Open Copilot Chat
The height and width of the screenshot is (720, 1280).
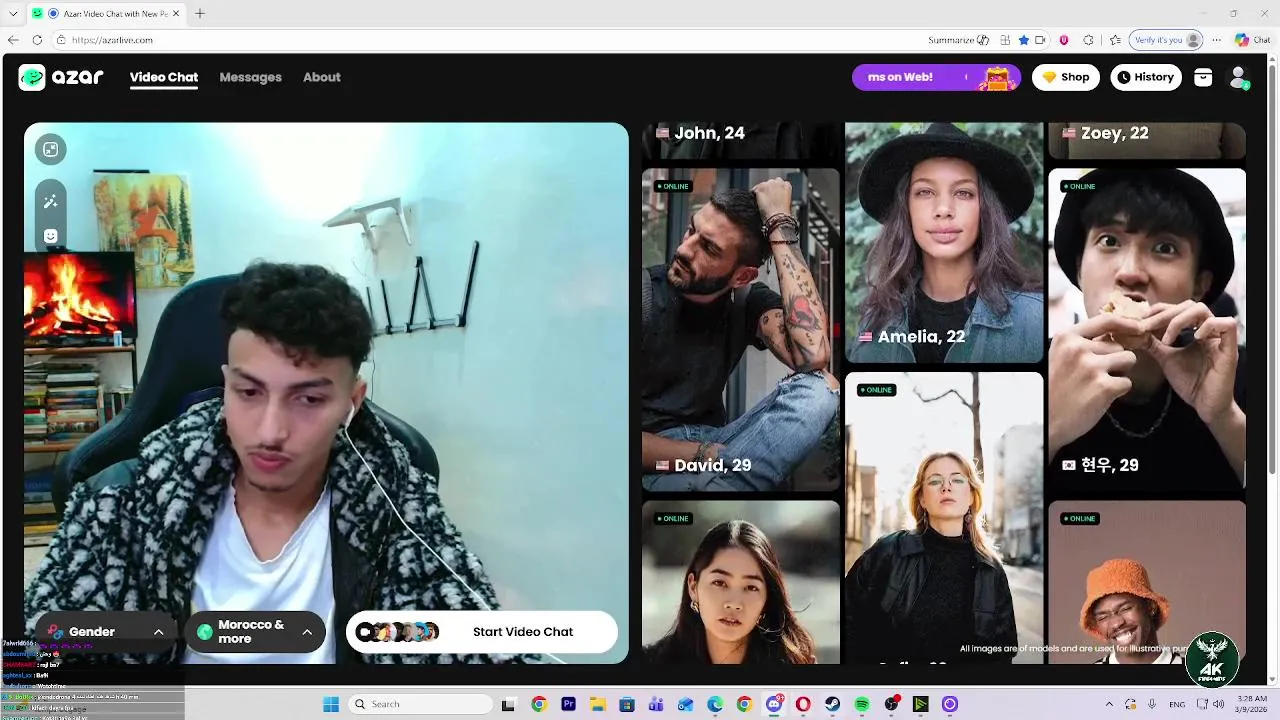pyautogui.click(x=1253, y=40)
